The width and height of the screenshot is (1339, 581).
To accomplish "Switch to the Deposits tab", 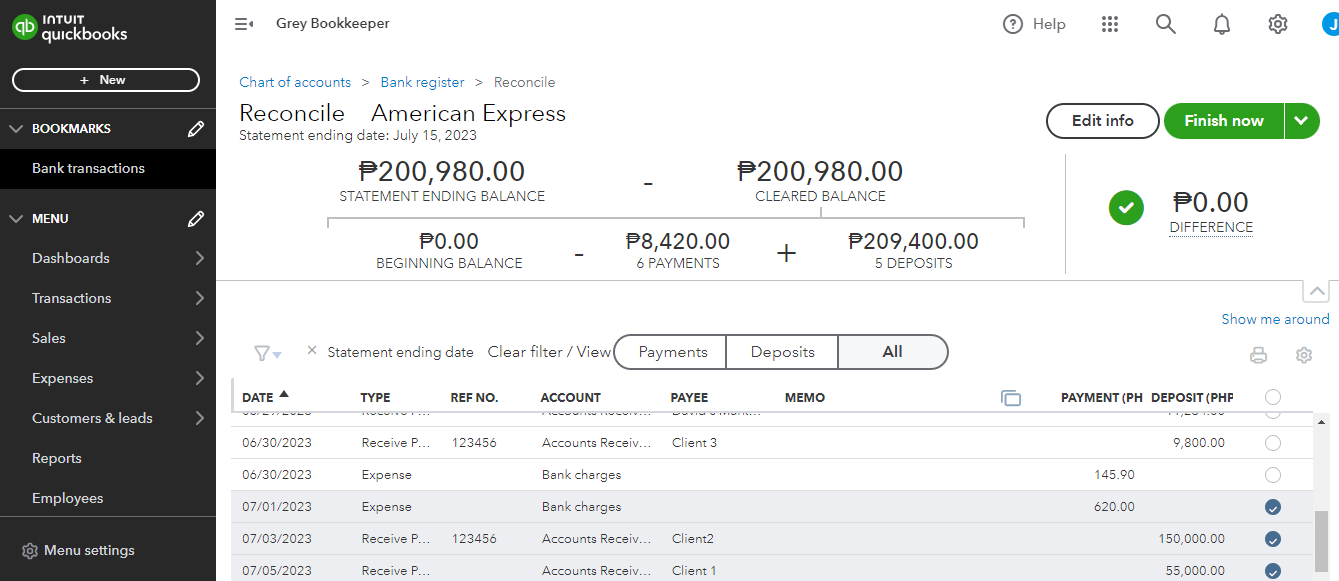I will [x=782, y=352].
